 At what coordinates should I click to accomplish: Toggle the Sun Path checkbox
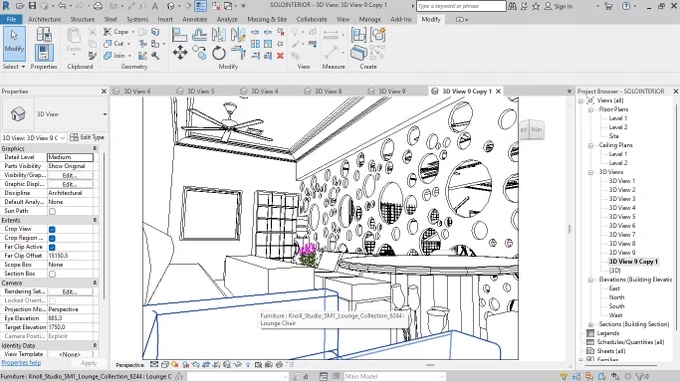coord(52,211)
